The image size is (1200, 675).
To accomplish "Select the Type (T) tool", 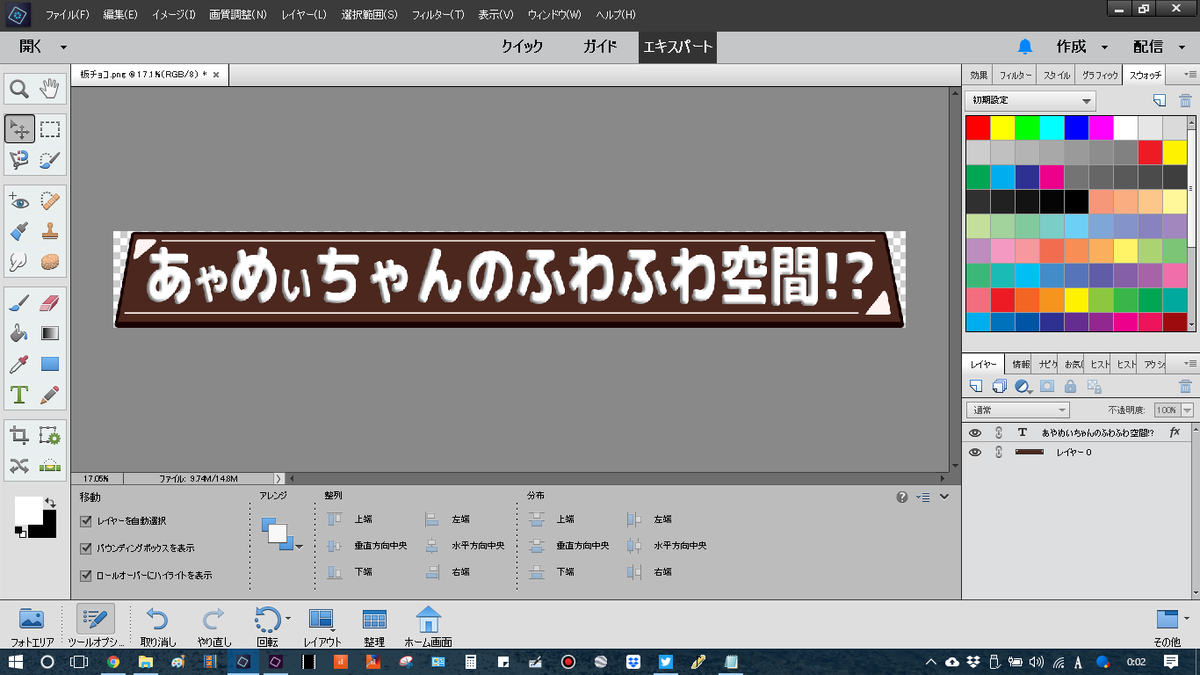I will tap(19, 395).
